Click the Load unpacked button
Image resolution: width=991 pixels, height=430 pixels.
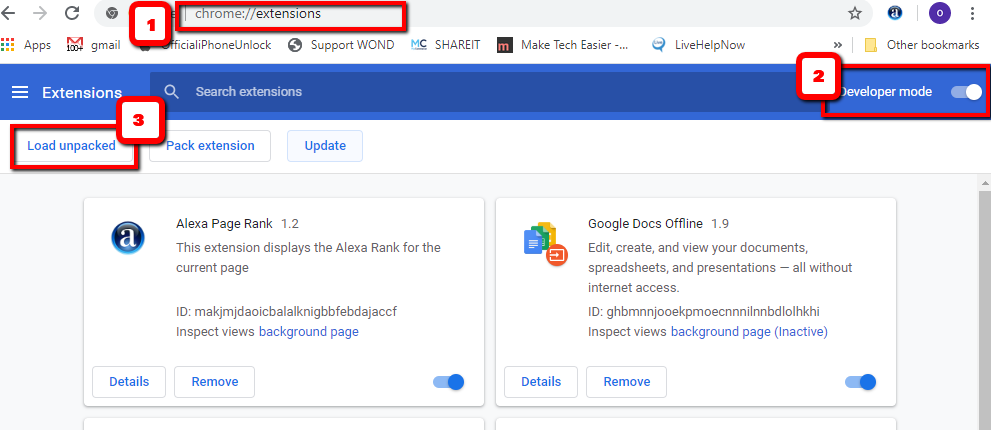point(71,146)
